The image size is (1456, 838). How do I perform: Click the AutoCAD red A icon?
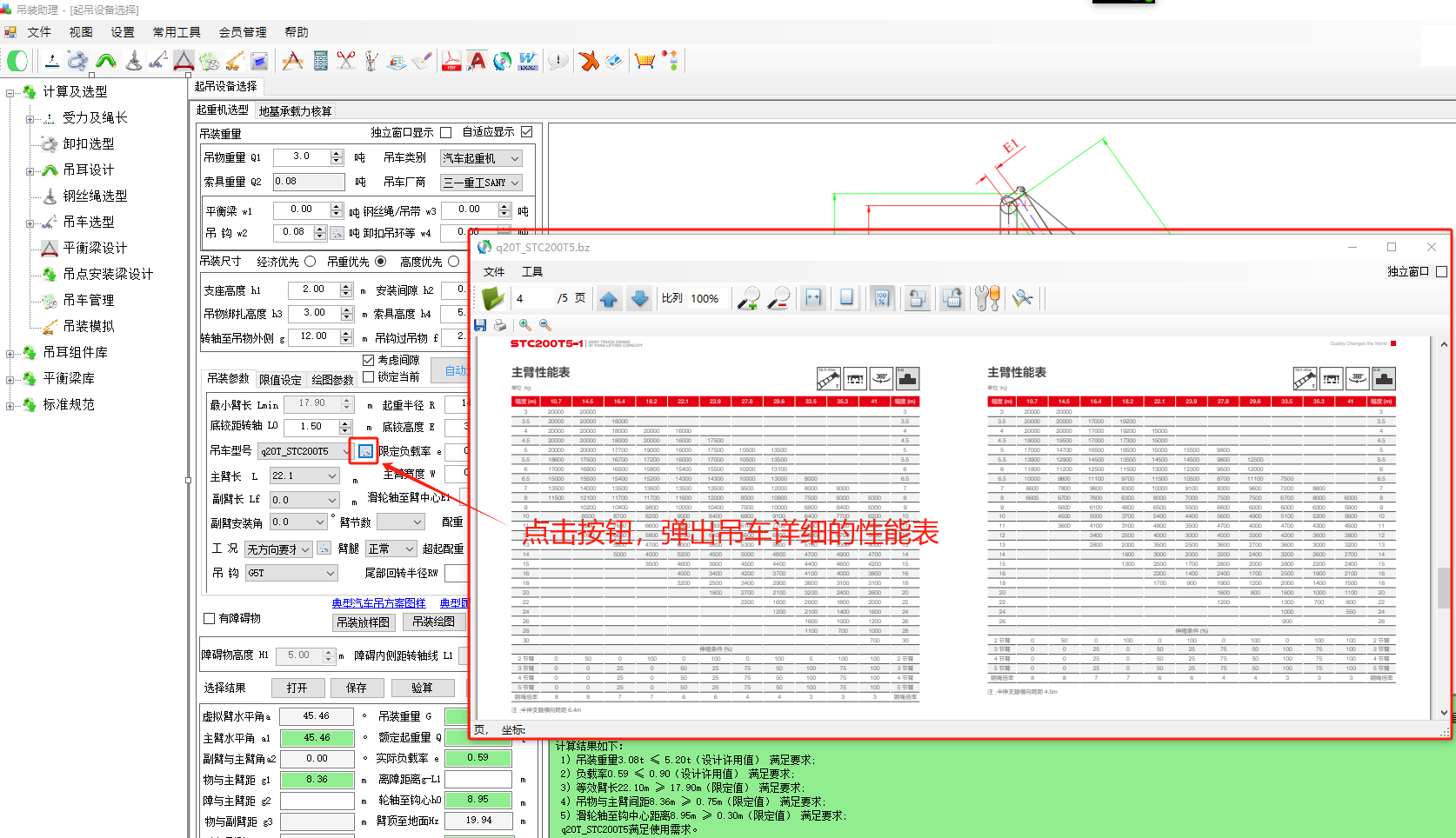point(477,60)
